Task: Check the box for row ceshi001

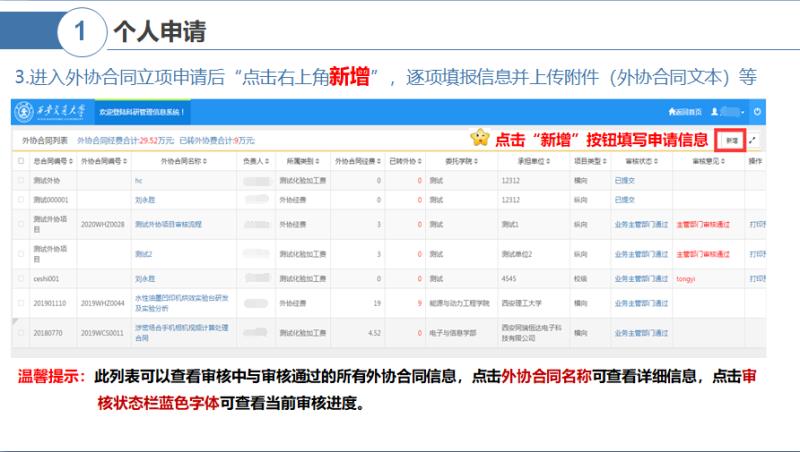Action: [x=21, y=277]
